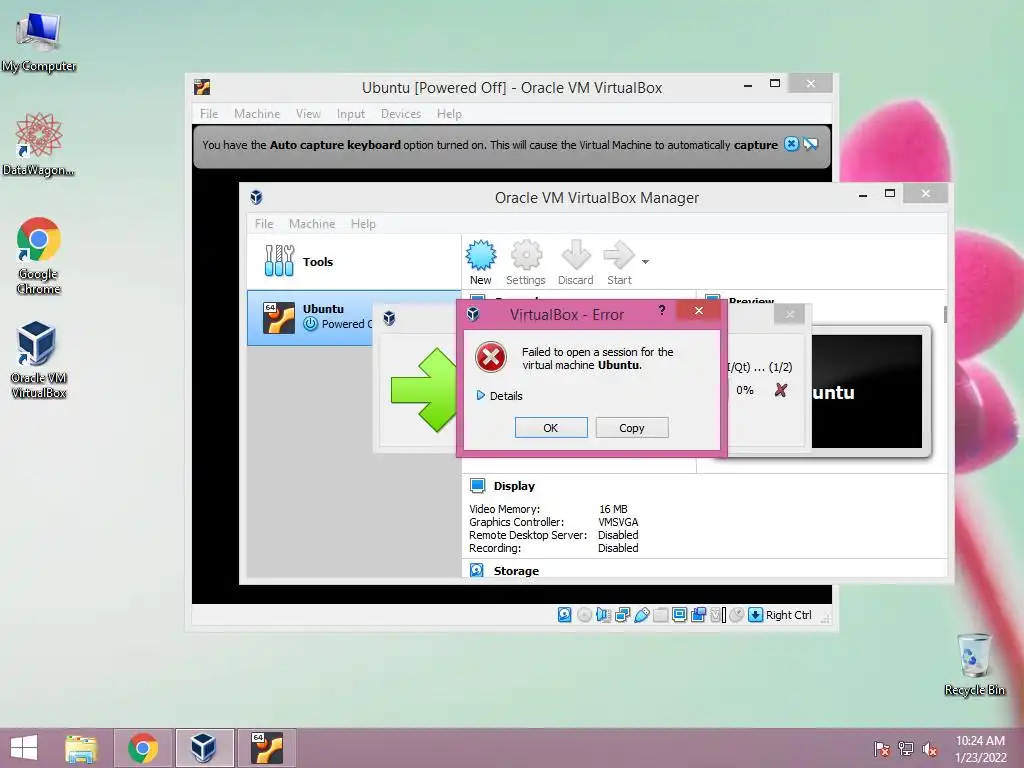Click the USB status icon

click(642, 615)
